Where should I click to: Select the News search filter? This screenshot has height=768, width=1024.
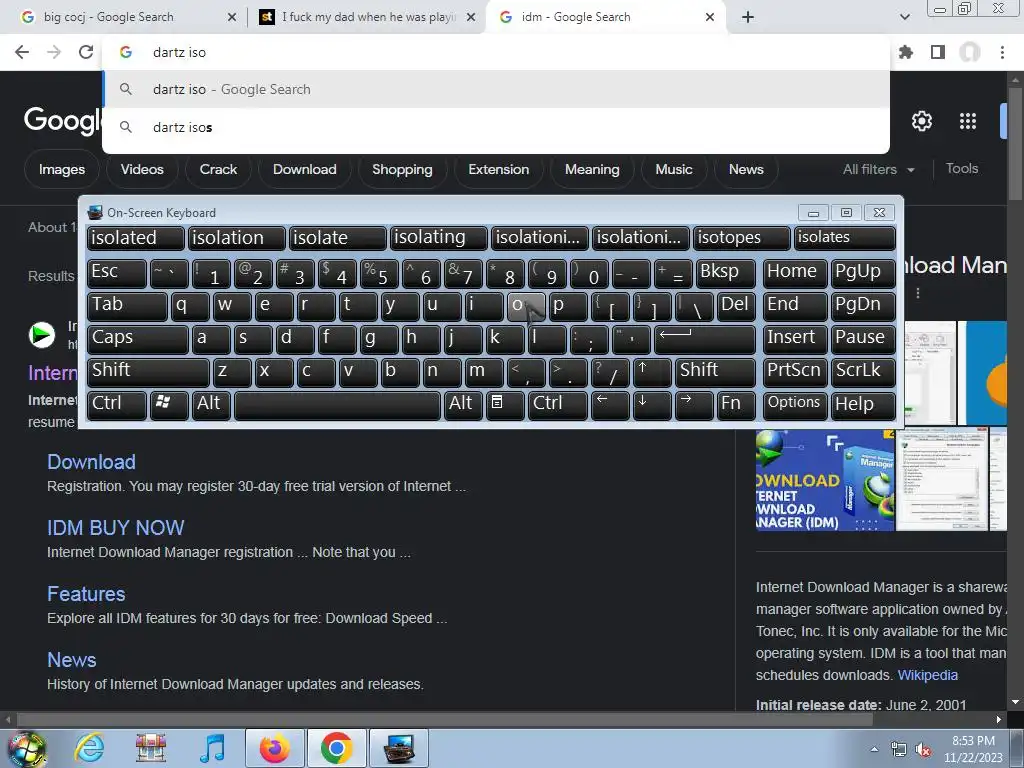point(746,169)
